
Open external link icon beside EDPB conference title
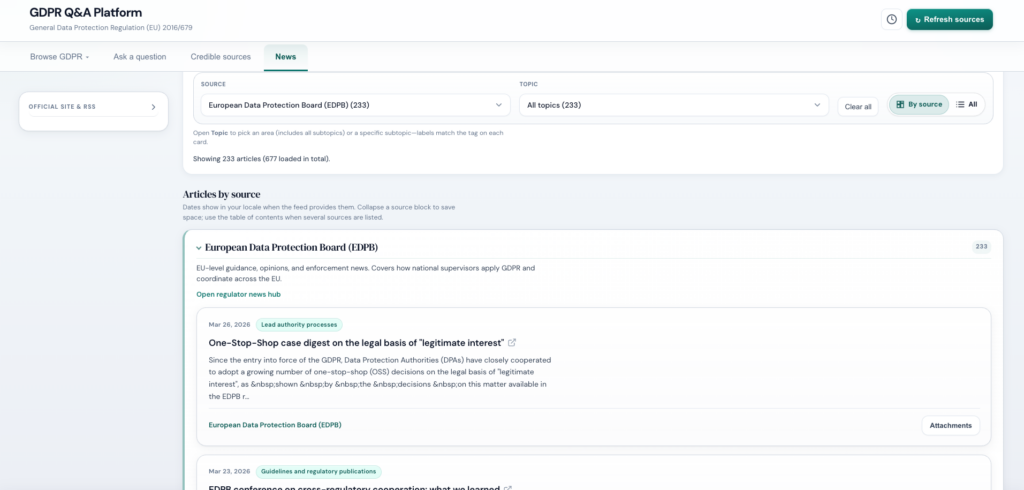pyautogui.click(x=507, y=488)
